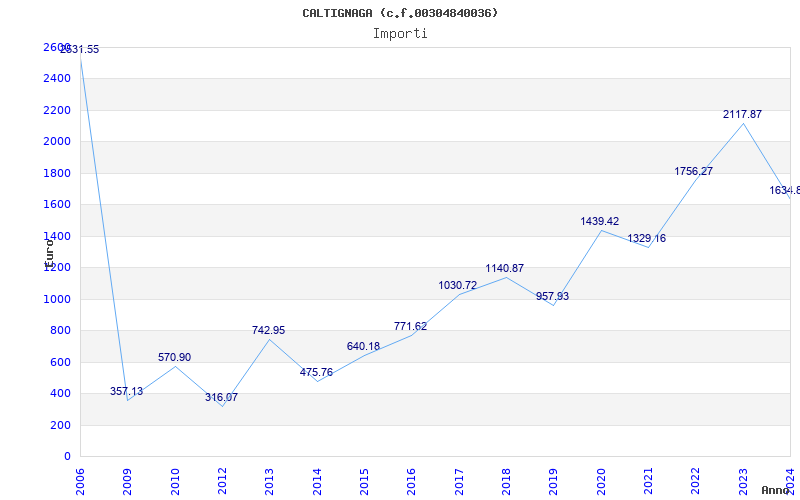The image size is (800, 500).
Task: Click the x-axis year 2017
Action: point(459,482)
